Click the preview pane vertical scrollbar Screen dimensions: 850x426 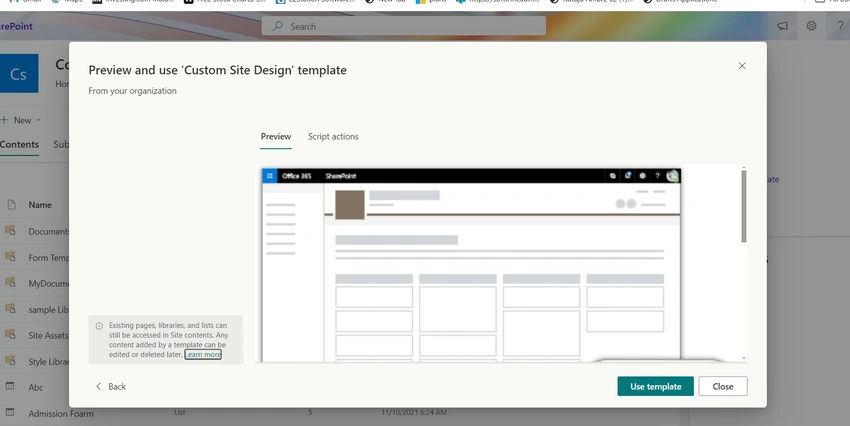click(744, 206)
